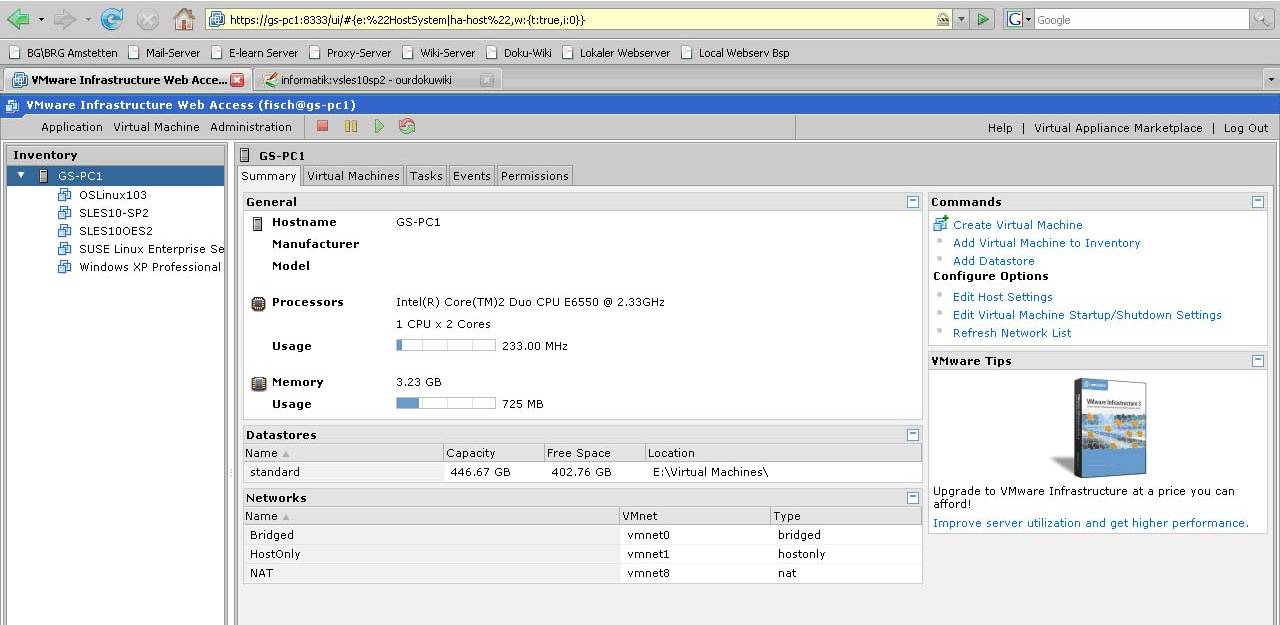Click the red Power Off toolbar icon
Viewport: 1280px width, 625px height.
pos(322,126)
